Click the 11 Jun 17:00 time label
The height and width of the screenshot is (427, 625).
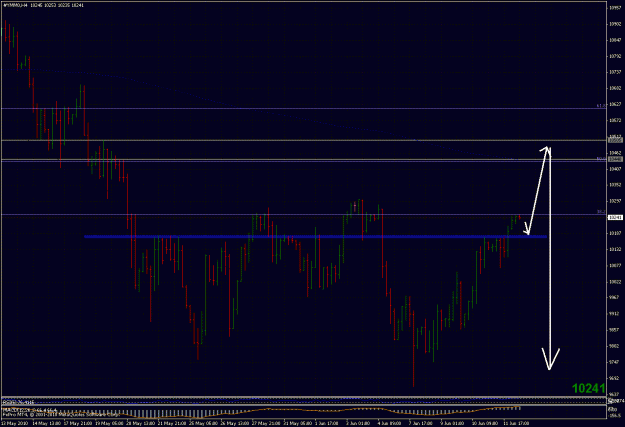[516, 423]
